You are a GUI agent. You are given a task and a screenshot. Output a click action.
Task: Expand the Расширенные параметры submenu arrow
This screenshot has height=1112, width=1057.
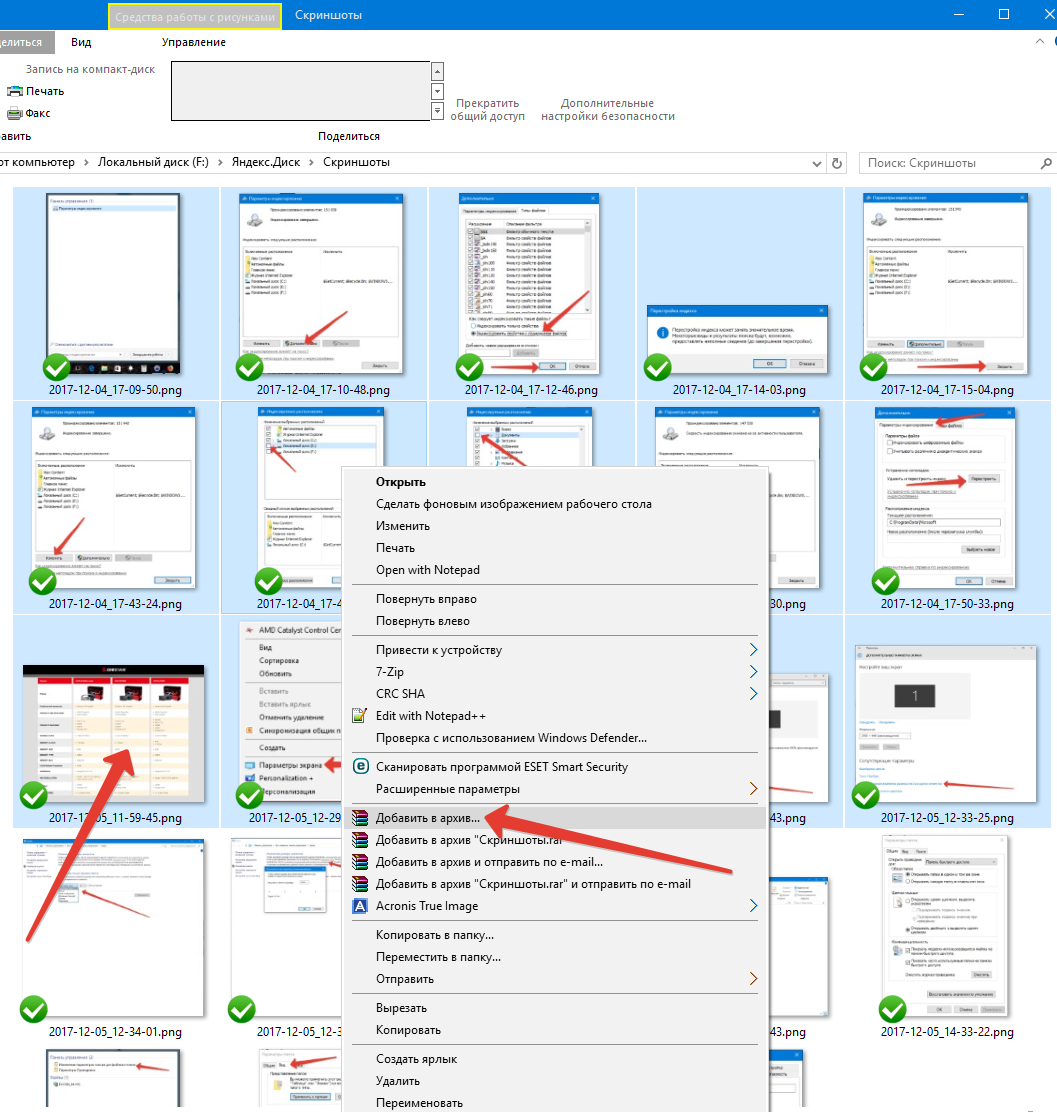pyautogui.click(x=753, y=789)
